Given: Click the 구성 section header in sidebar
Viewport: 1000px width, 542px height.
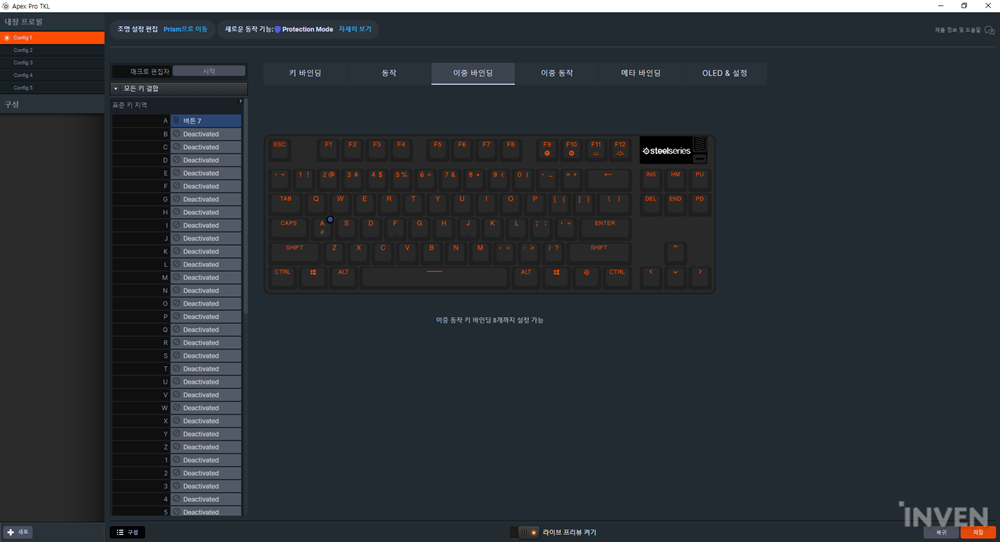Looking at the screenshot, I should click(52, 105).
